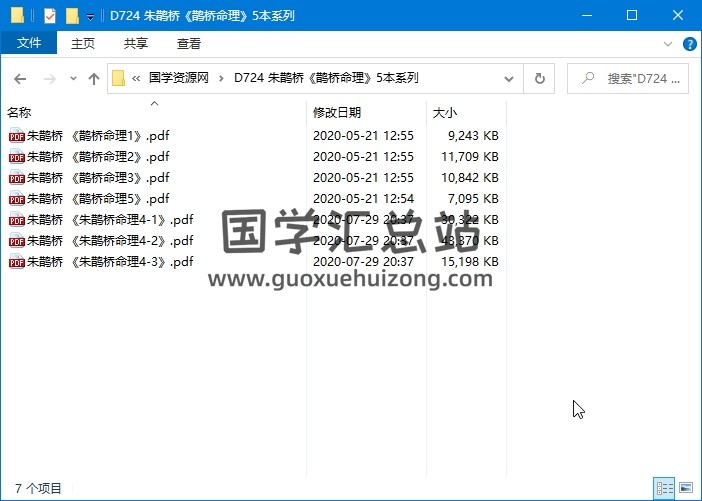Select PDF icon of 鹊桥命理1 file

pyautogui.click(x=16, y=136)
